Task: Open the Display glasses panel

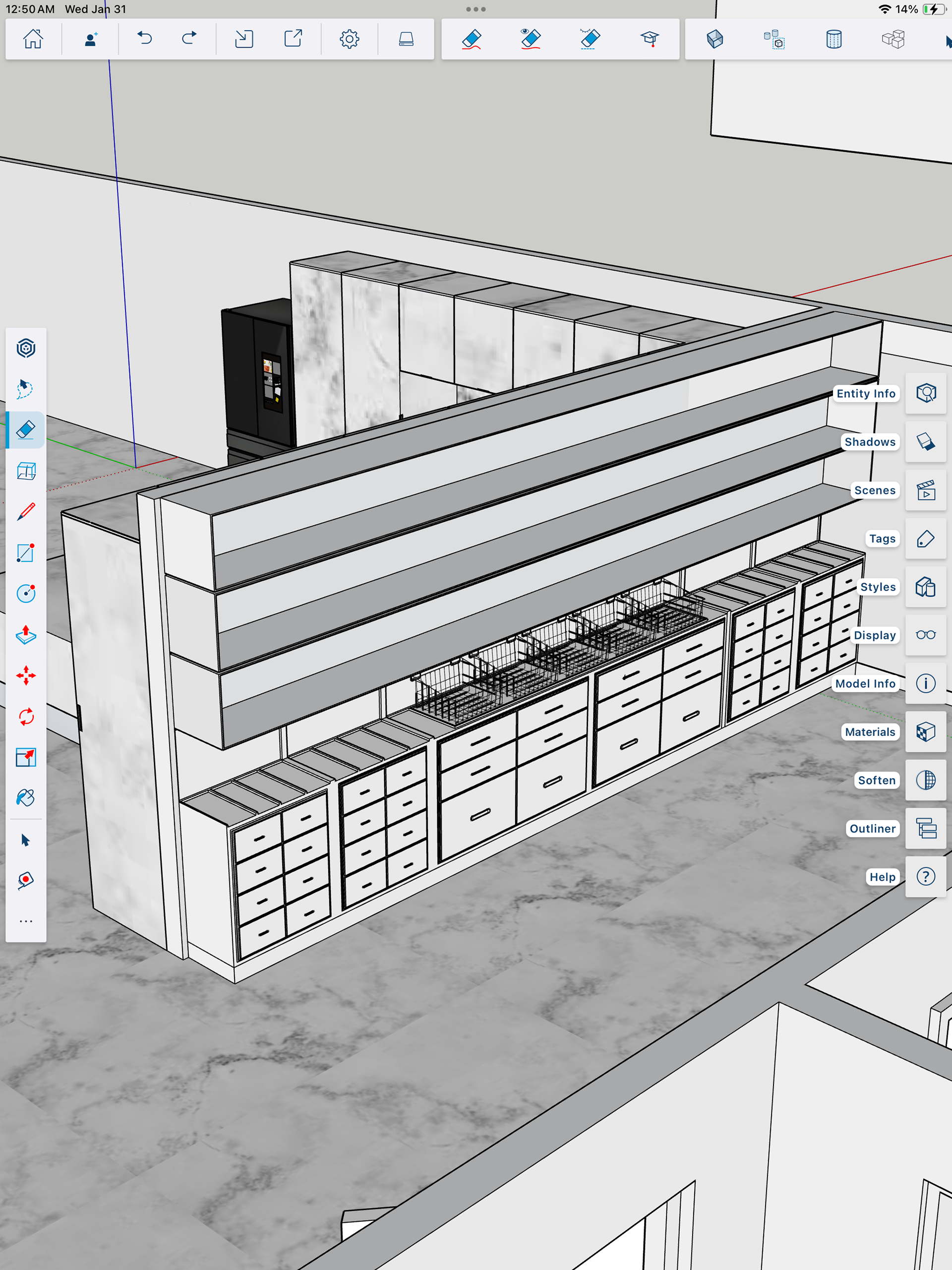Action: [925, 635]
